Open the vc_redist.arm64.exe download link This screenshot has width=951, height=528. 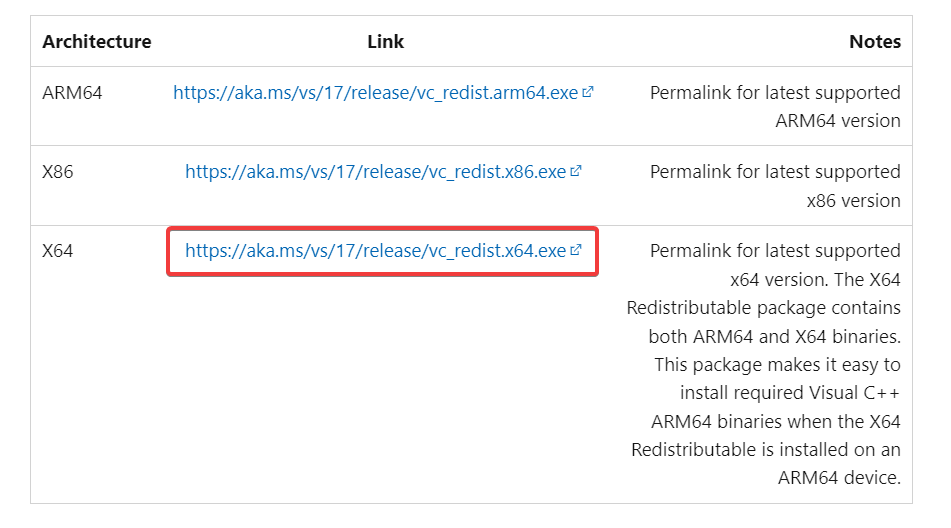click(375, 93)
